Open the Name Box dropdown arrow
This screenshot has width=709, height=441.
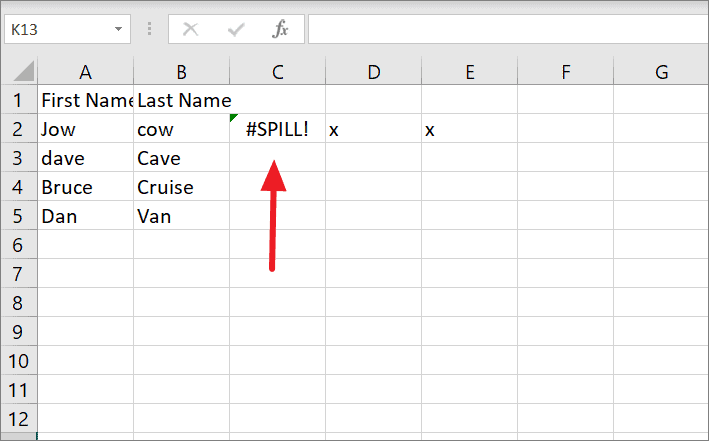click(x=118, y=29)
